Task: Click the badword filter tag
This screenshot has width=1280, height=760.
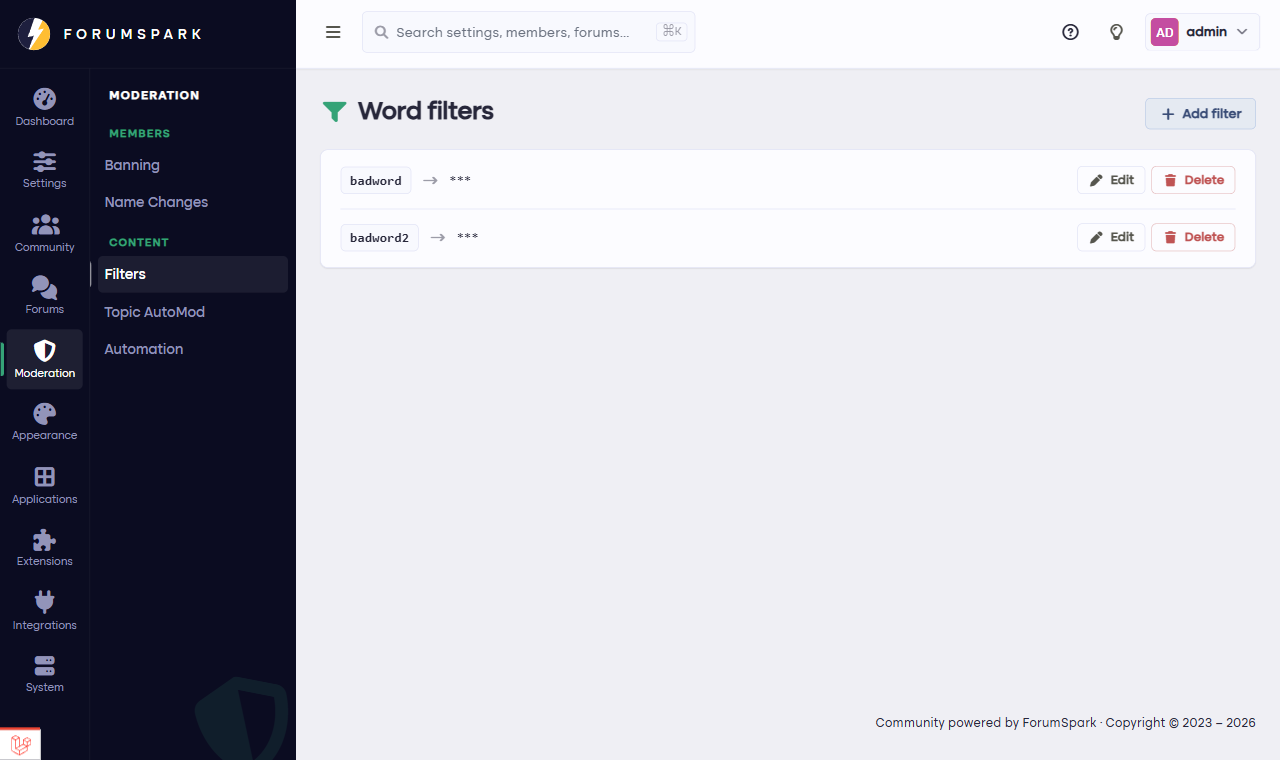Action: click(x=376, y=180)
